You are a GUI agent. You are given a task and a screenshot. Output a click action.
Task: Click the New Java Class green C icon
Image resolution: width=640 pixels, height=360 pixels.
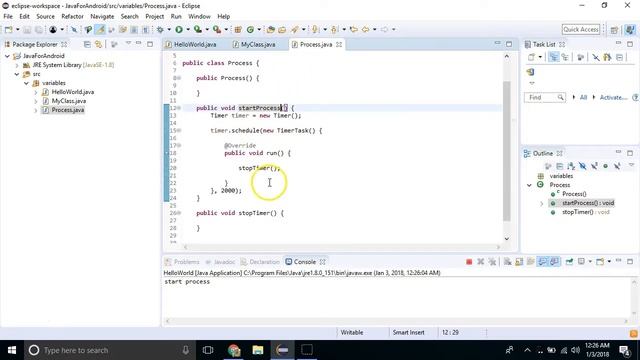coord(250,29)
